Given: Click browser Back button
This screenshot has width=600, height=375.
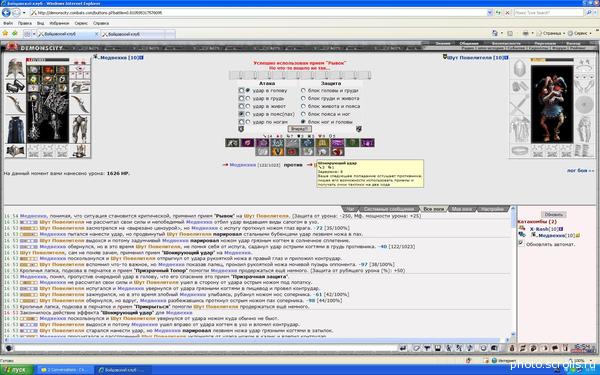Looking at the screenshot, I should coord(6,13).
